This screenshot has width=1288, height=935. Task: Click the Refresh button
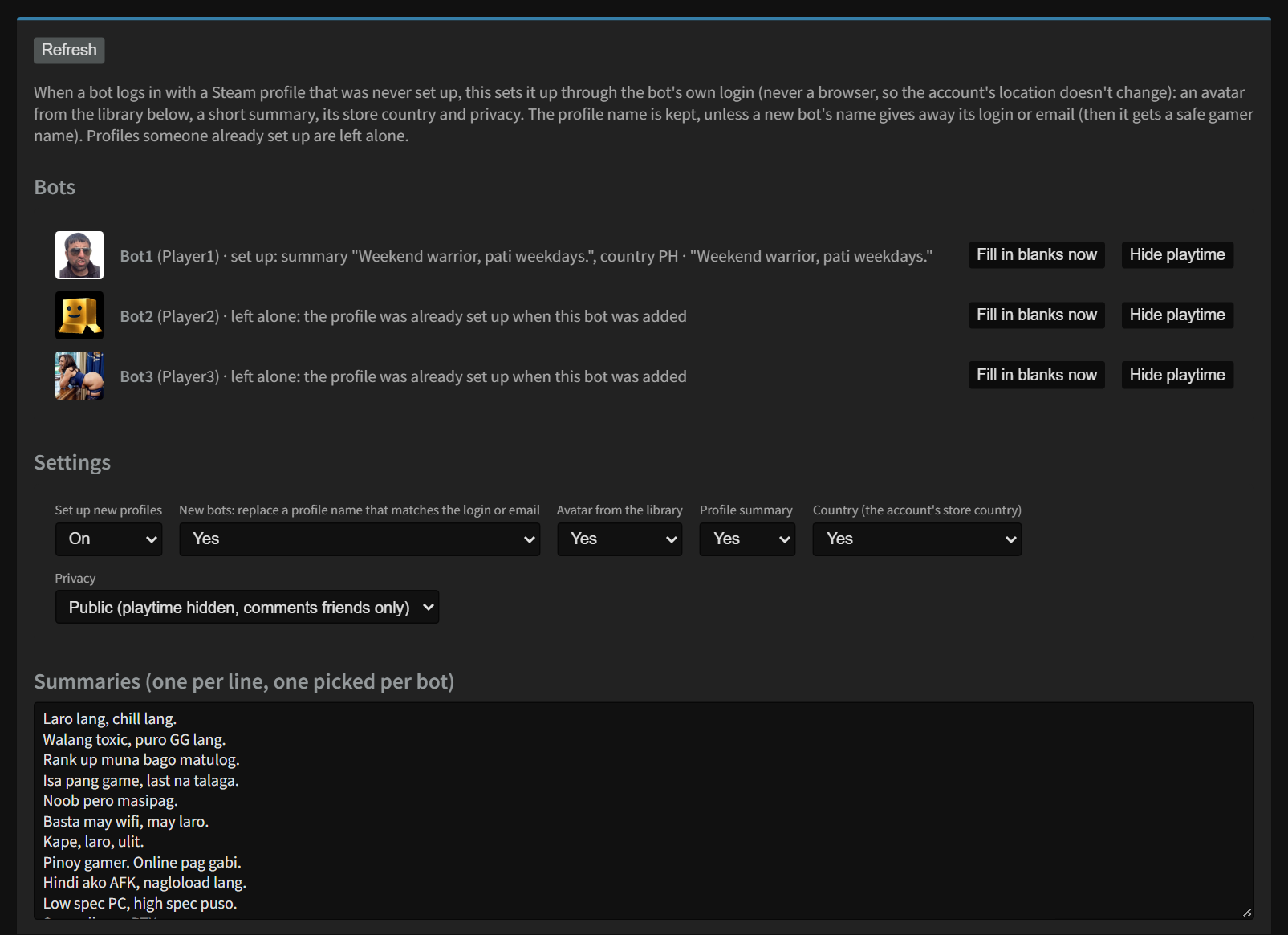pyautogui.click(x=69, y=50)
